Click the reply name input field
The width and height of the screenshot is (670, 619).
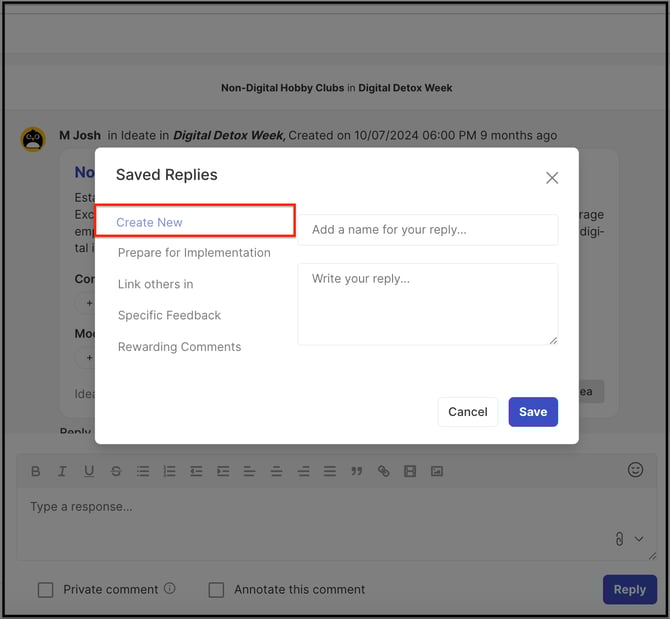tap(427, 229)
